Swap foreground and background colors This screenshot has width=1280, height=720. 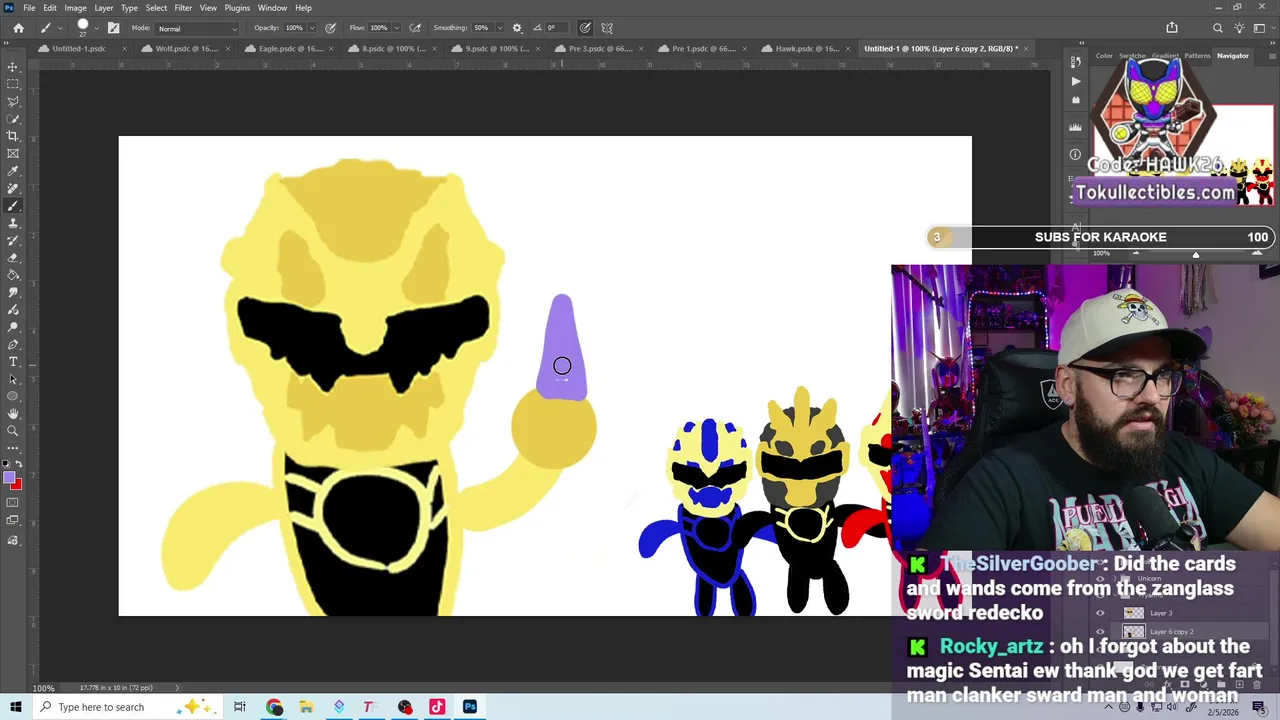click(x=18, y=464)
